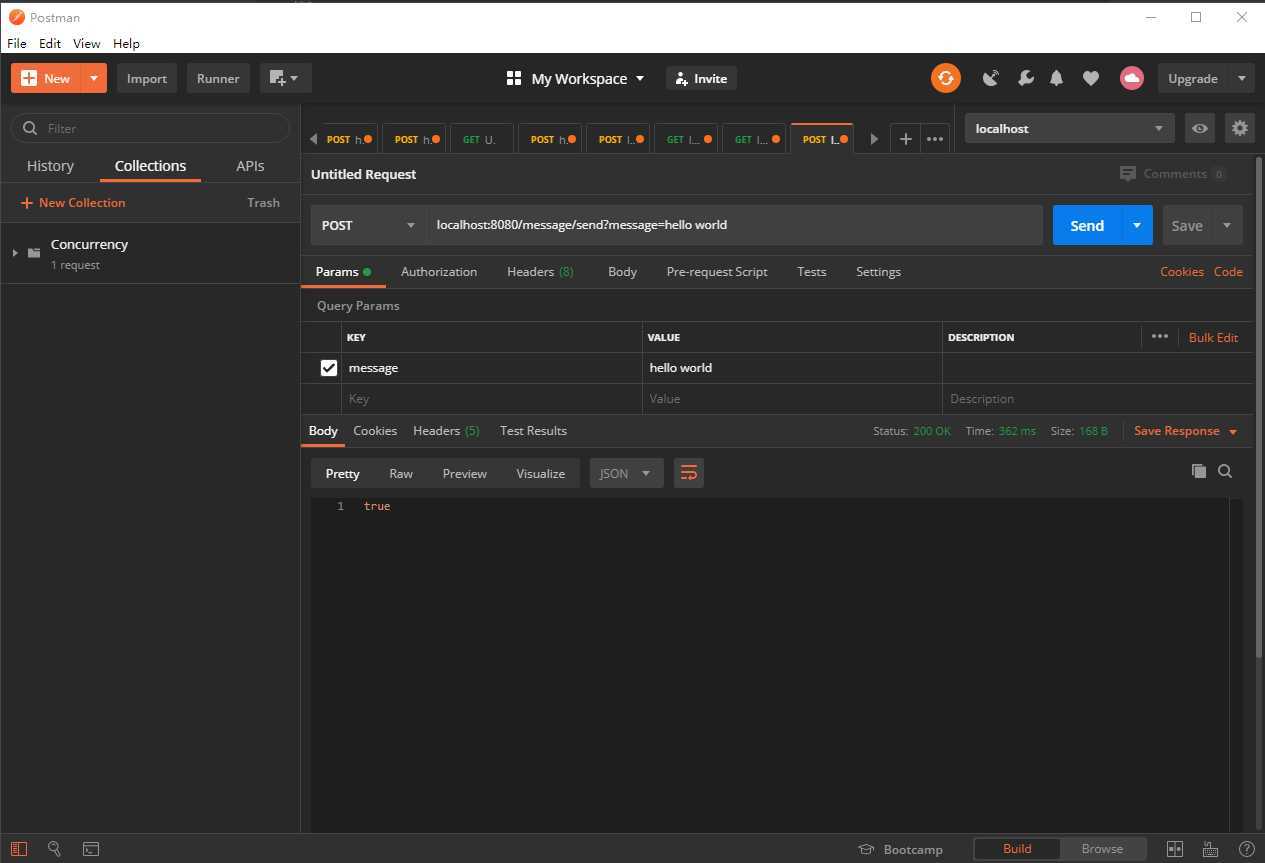Open the Collection Runner
Viewport: 1265px width, 863px height.
pos(218,78)
